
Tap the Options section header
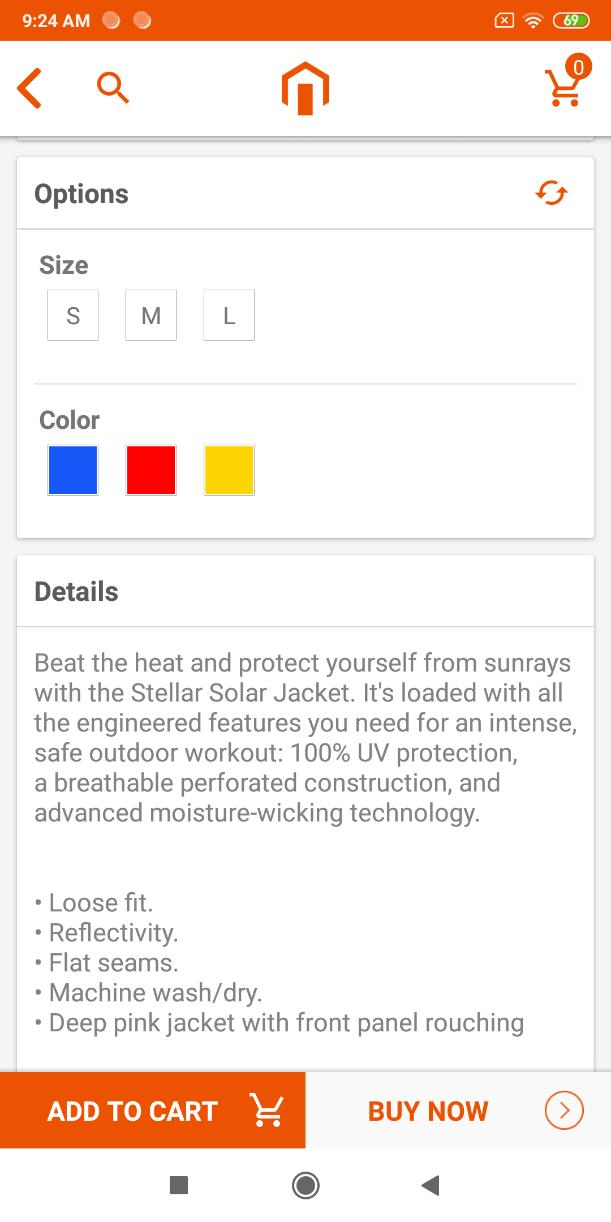click(x=82, y=194)
